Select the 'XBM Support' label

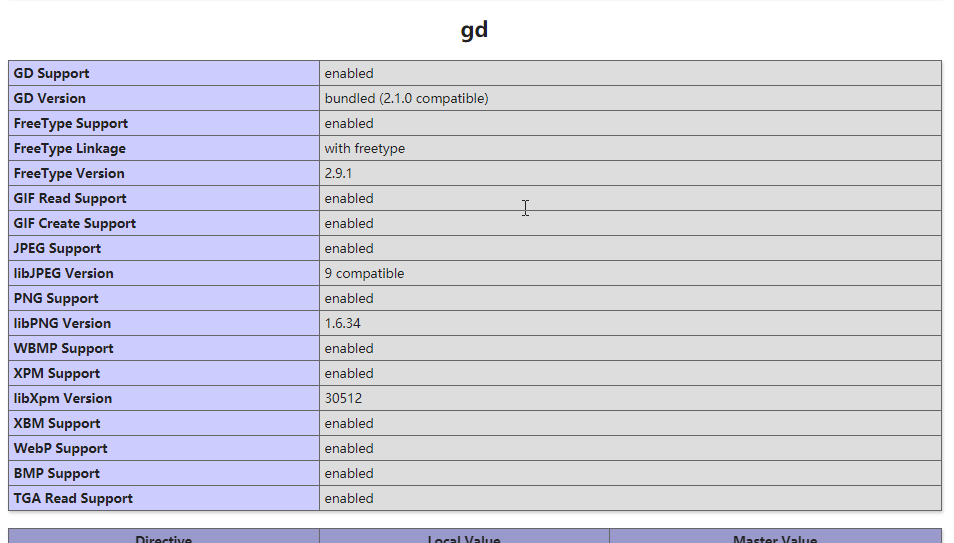click(x=57, y=423)
